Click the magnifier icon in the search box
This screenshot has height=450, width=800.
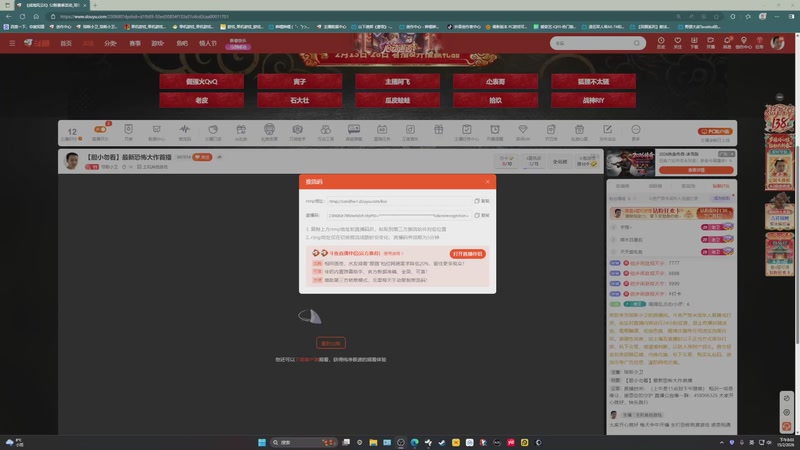pyautogui.click(x=637, y=43)
